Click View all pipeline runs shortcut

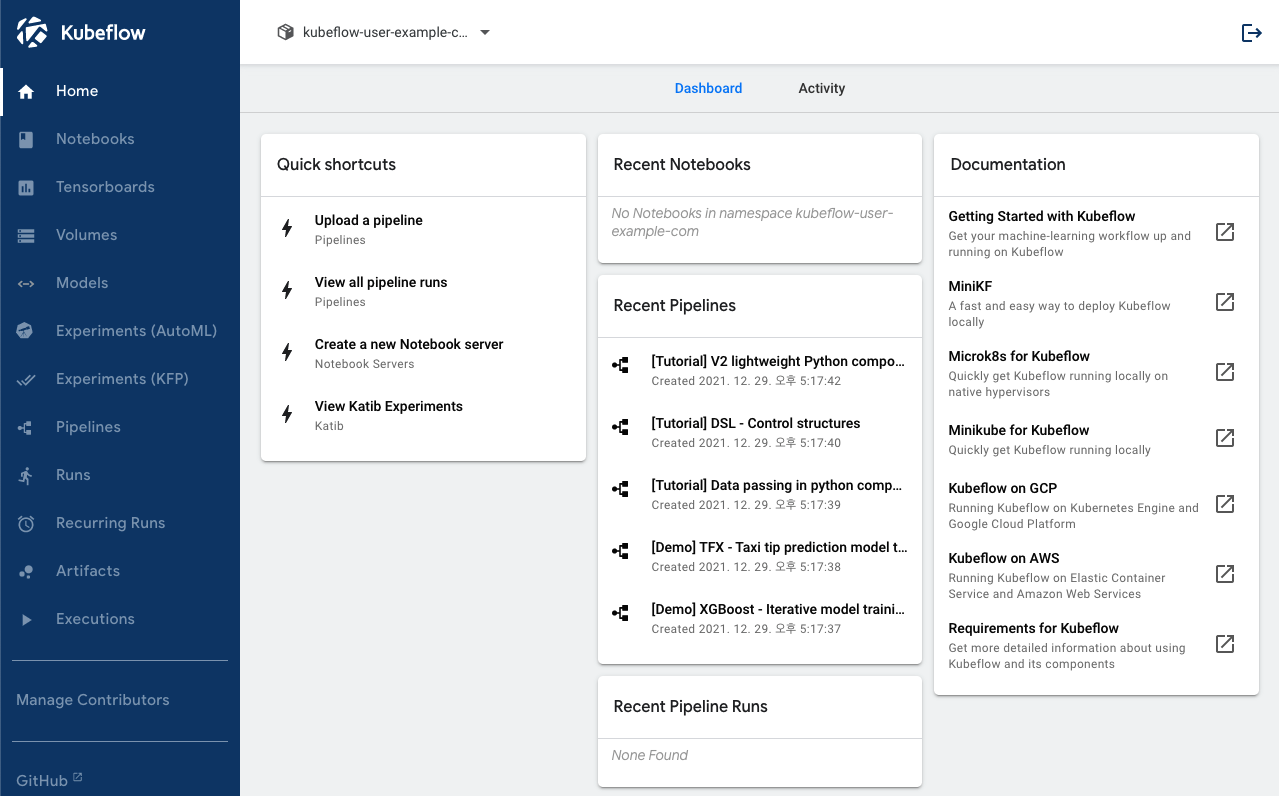click(x=423, y=290)
